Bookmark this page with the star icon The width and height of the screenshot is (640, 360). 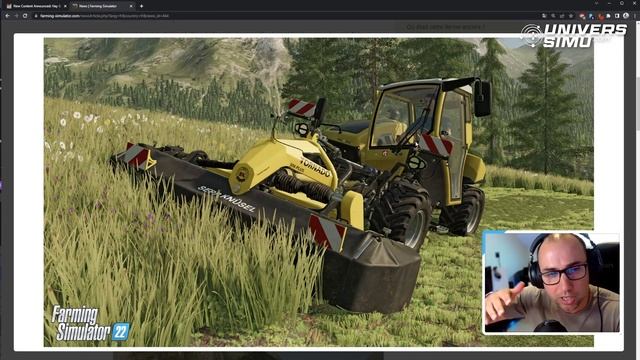tap(571, 16)
